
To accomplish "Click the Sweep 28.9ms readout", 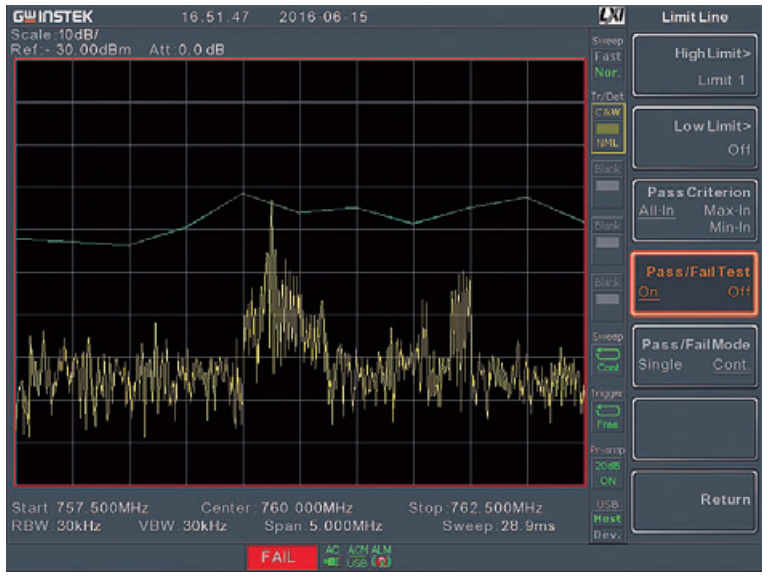I will pos(498,526).
